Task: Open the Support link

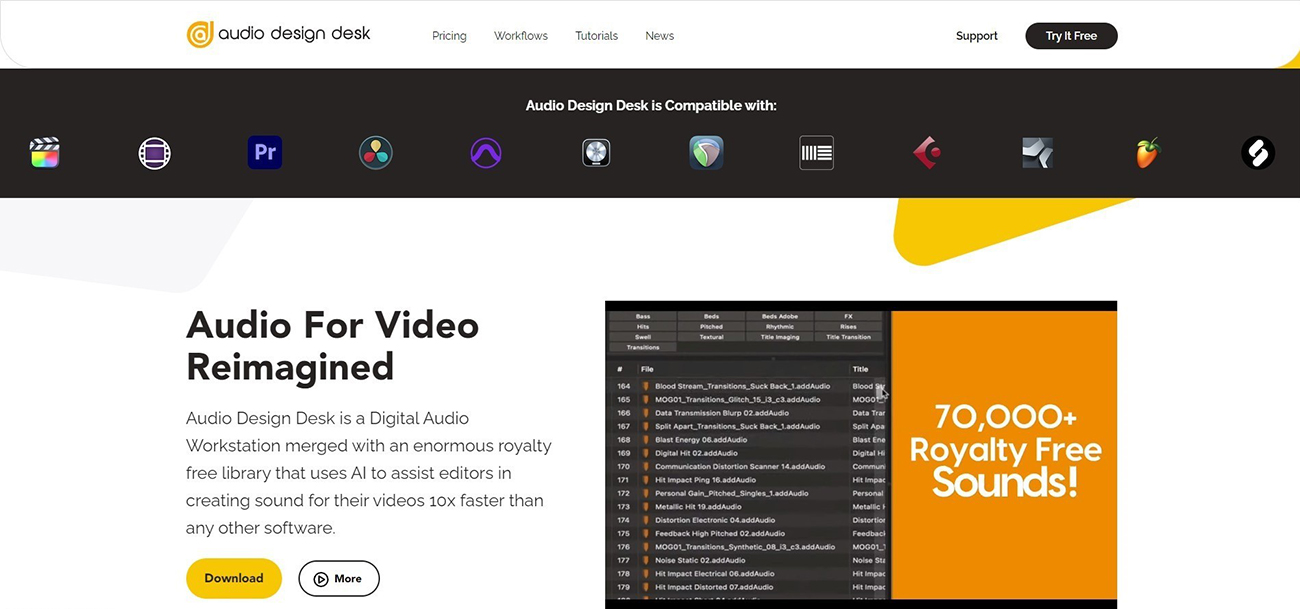Action: pos(976,36)
